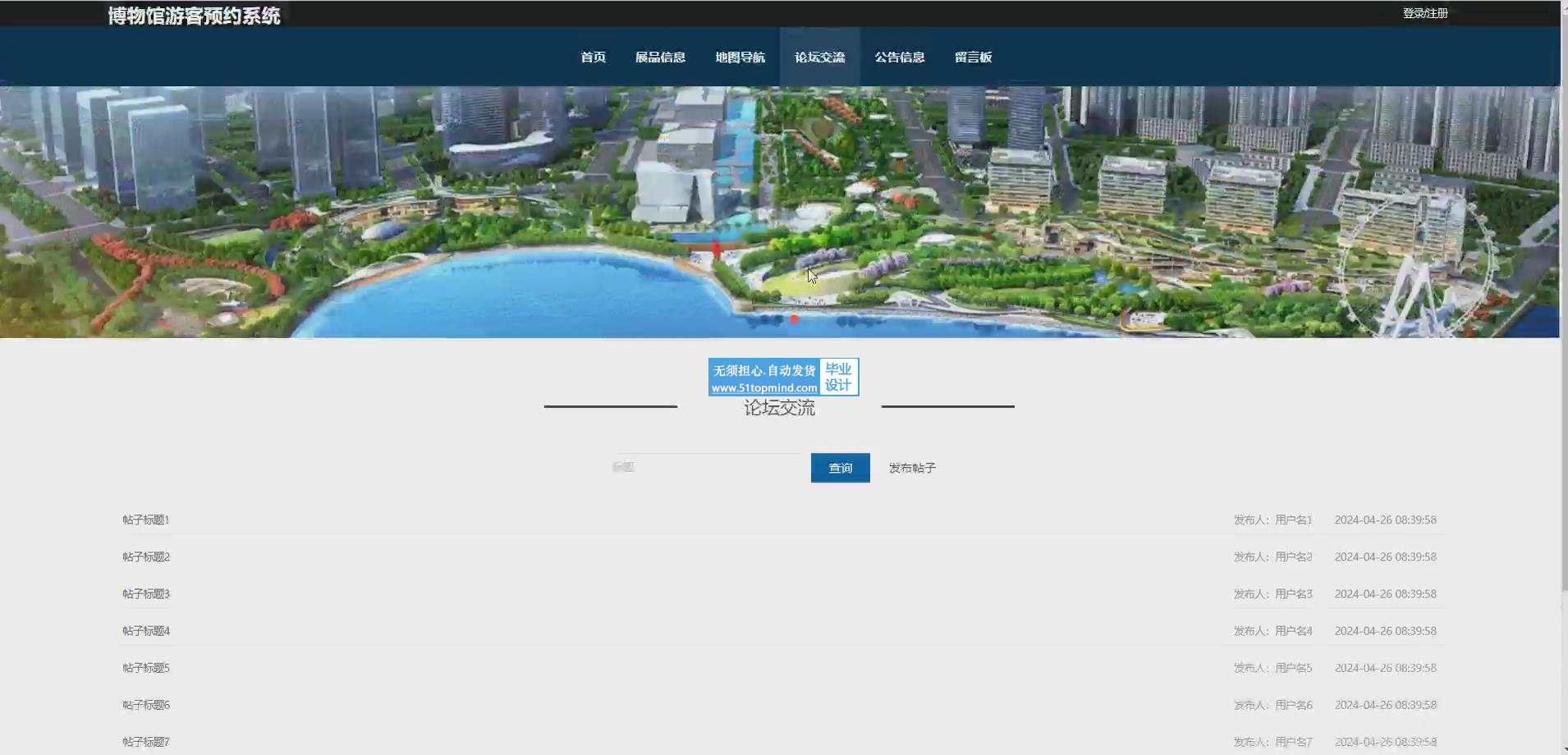
Task: Open post 帖子标题6
Action: coord(146,704)
